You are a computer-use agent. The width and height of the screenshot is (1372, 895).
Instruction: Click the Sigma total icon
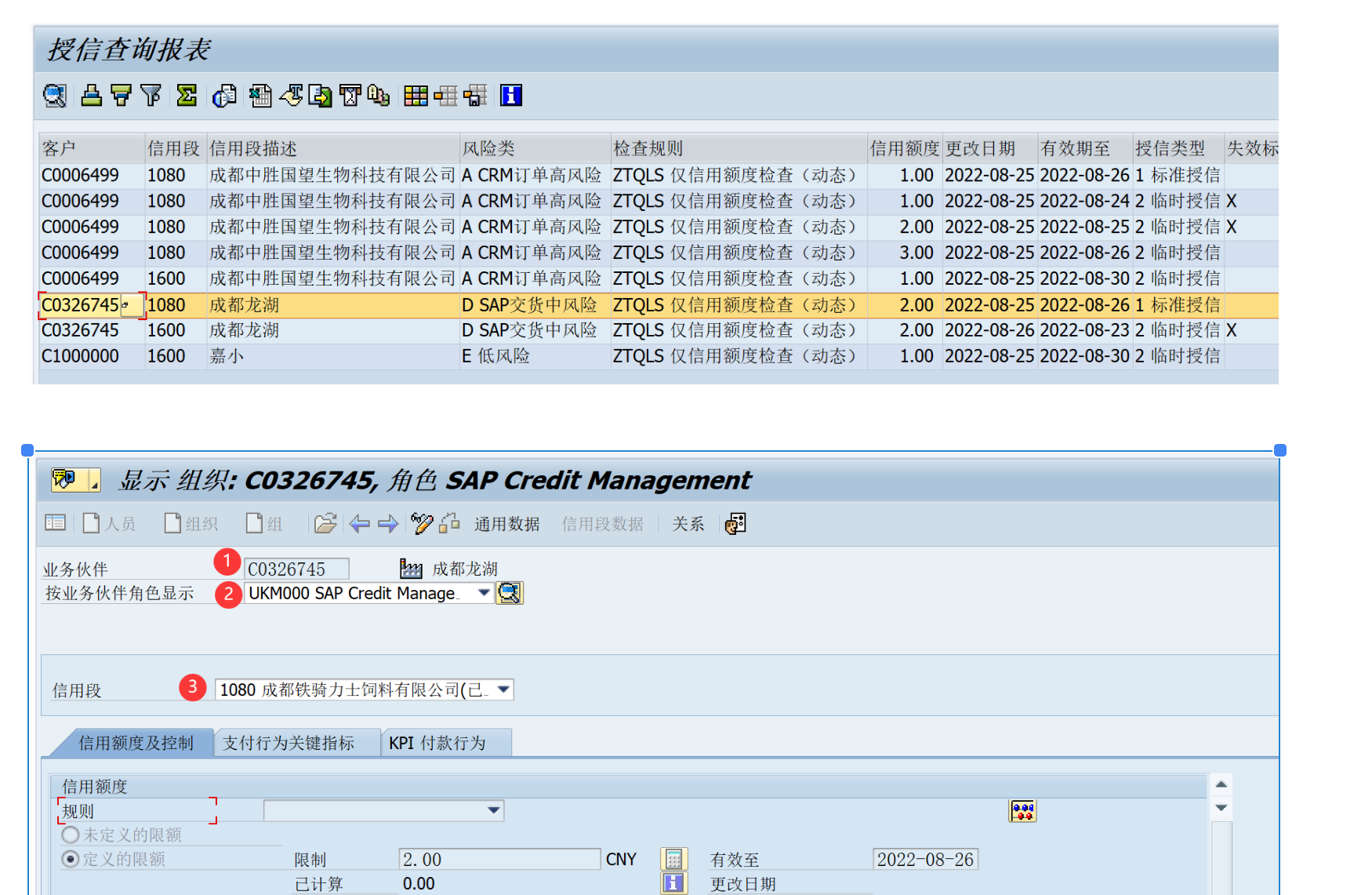187,96
